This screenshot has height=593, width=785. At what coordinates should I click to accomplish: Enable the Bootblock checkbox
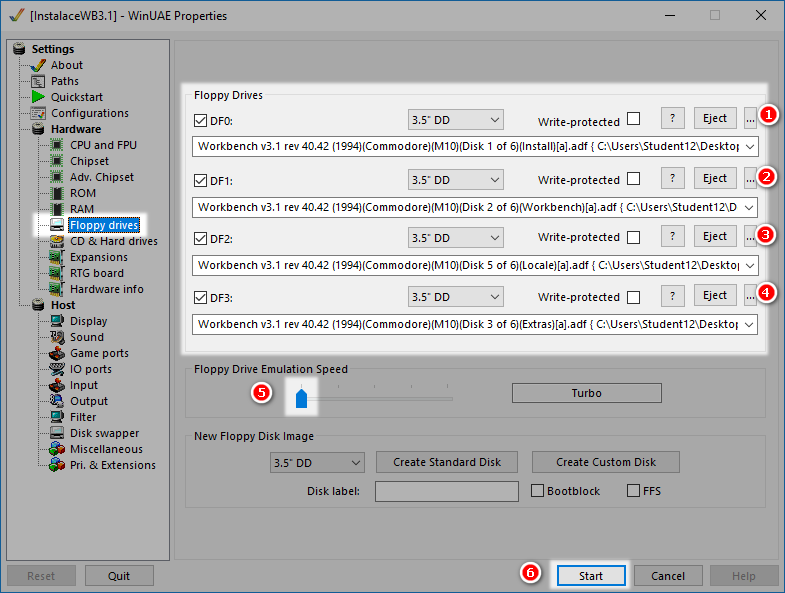pos(537,490)
